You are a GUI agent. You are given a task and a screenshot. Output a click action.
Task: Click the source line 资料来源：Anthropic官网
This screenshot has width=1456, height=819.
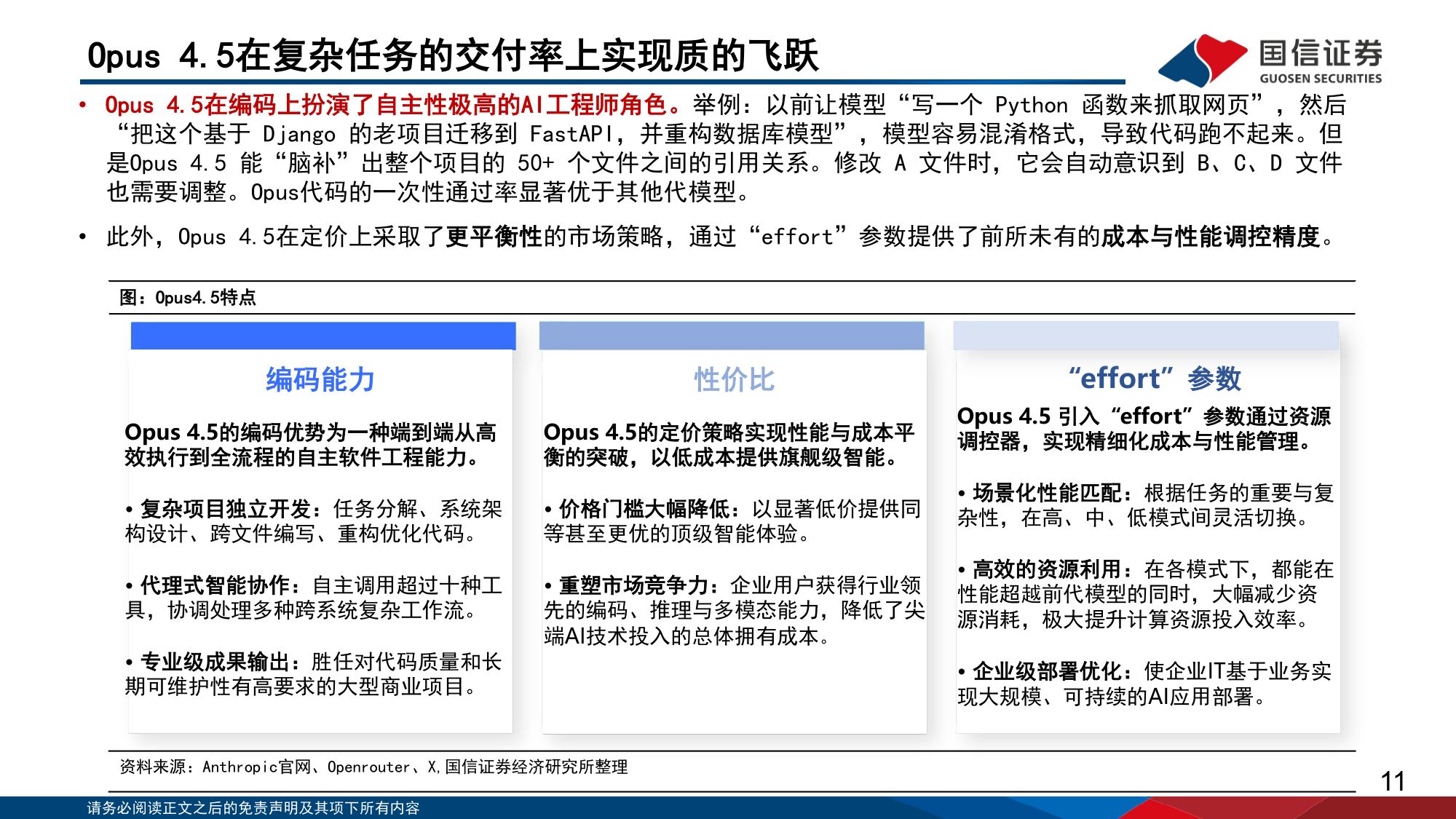(x=373, y=767)
